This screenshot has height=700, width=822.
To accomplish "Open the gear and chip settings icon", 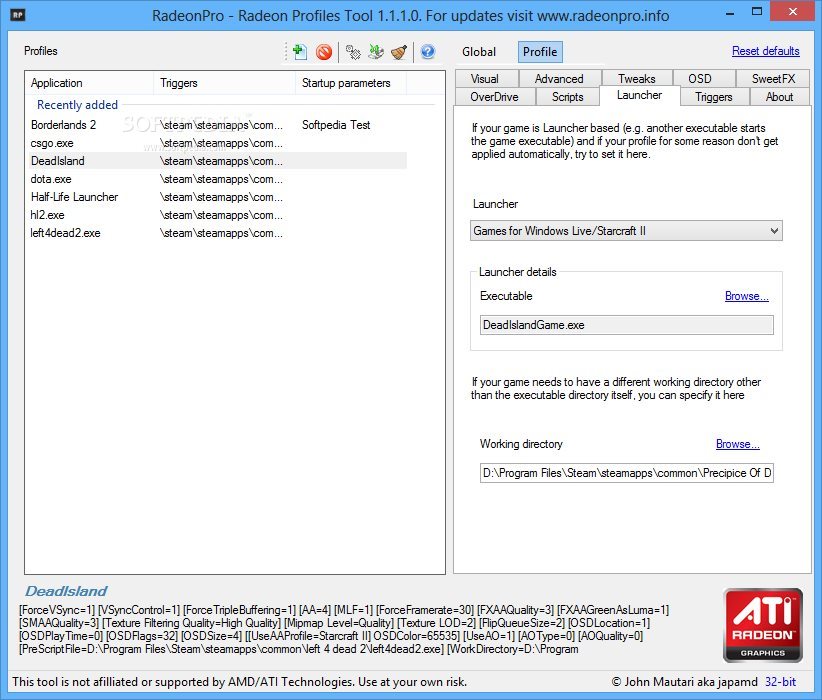I will [353, 52].
